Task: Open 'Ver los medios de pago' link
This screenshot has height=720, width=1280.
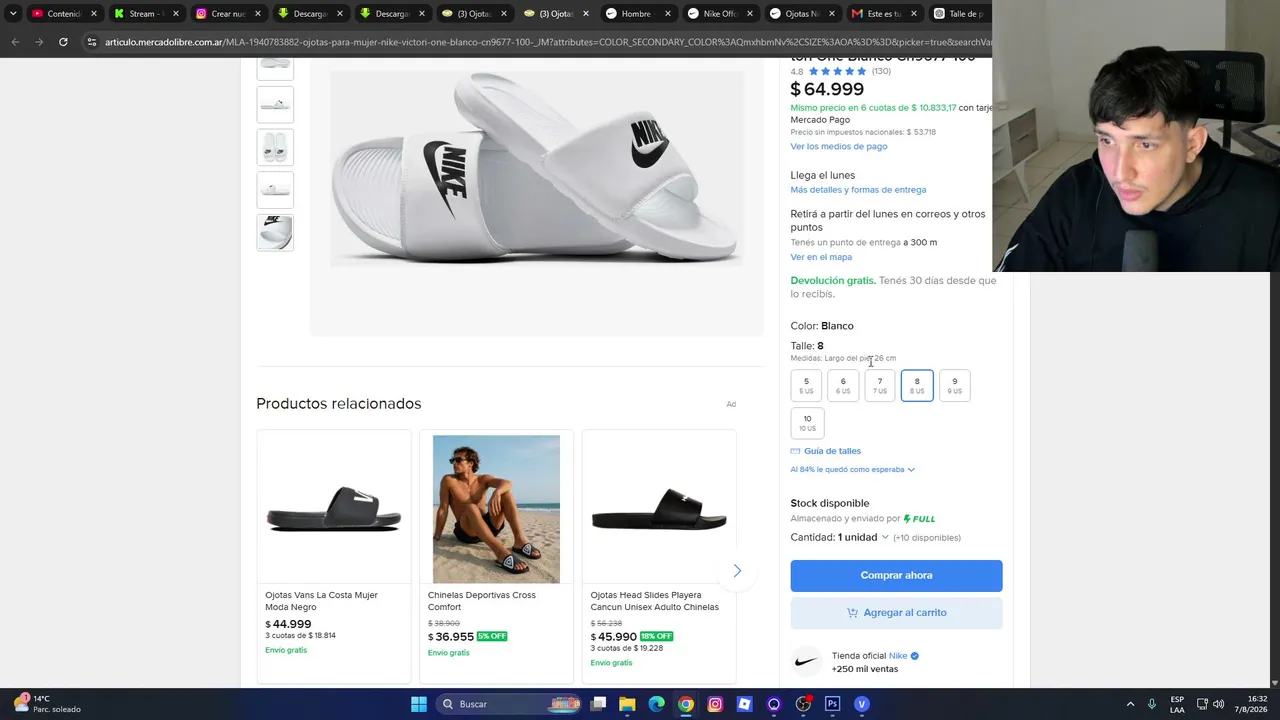Action: point(839,146)
